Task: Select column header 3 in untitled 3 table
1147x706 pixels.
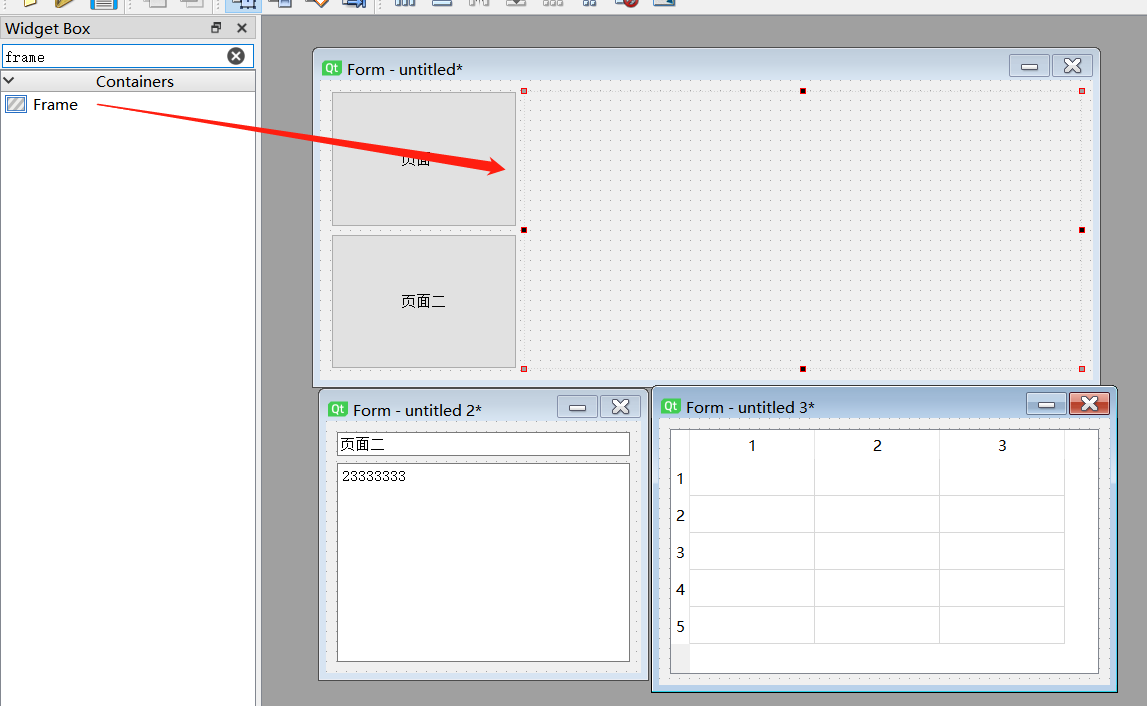Action: [1002, 446]
